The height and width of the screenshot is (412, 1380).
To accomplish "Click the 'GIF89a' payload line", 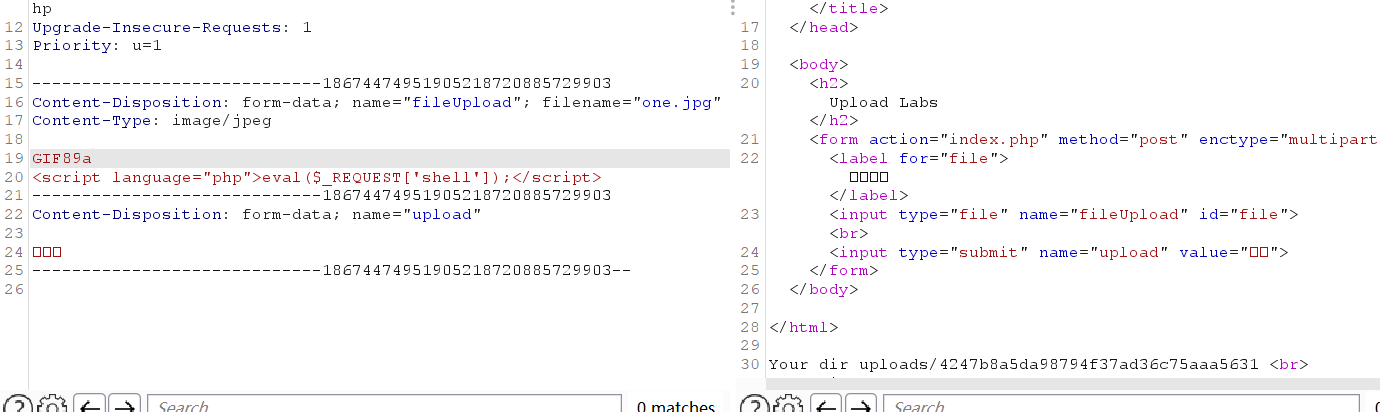I will click(x=62, y=159).
